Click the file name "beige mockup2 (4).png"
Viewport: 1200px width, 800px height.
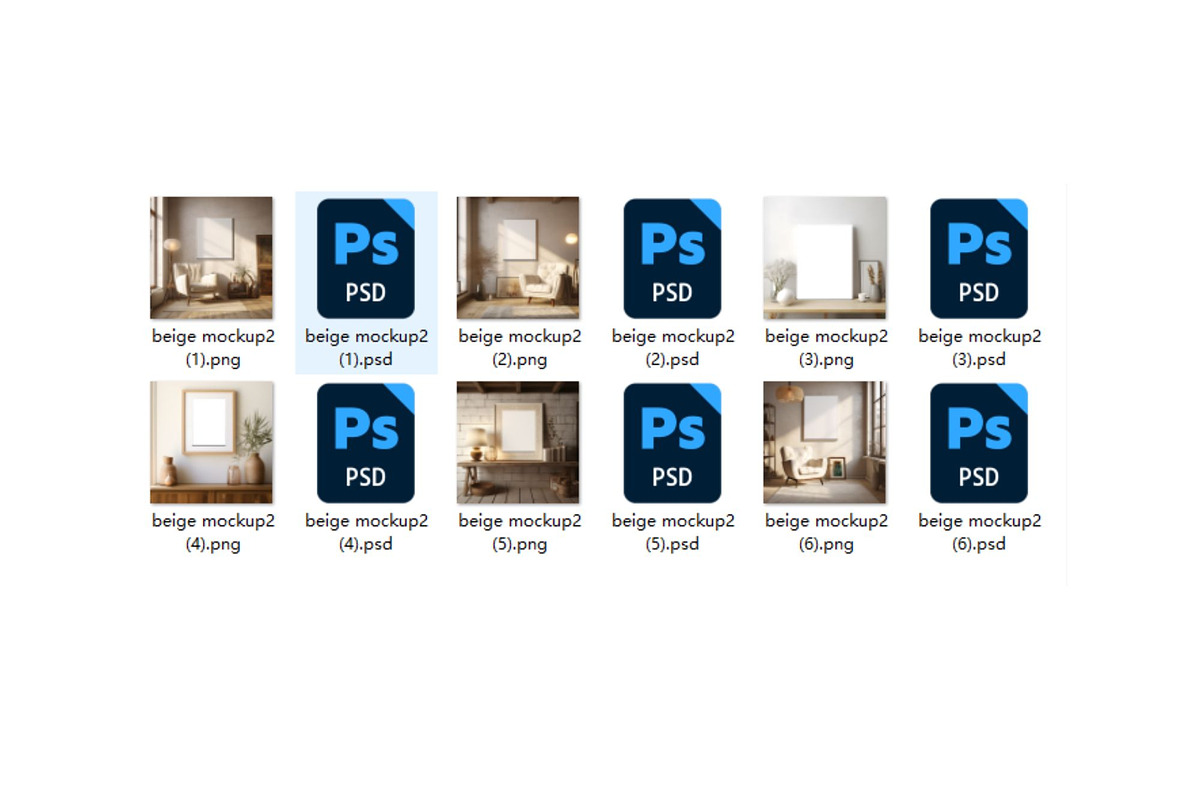coord(213,533)
